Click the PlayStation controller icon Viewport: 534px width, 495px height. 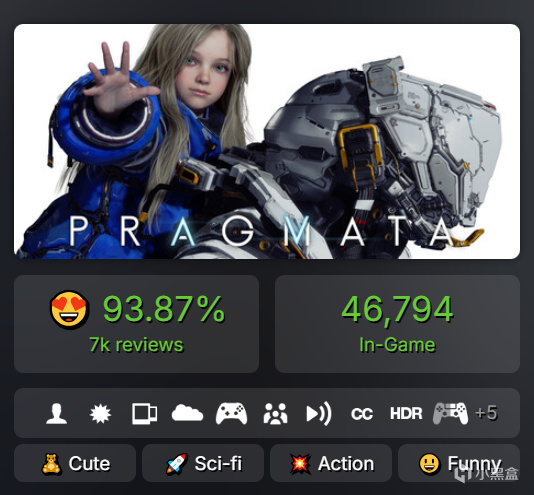[450, 414]
